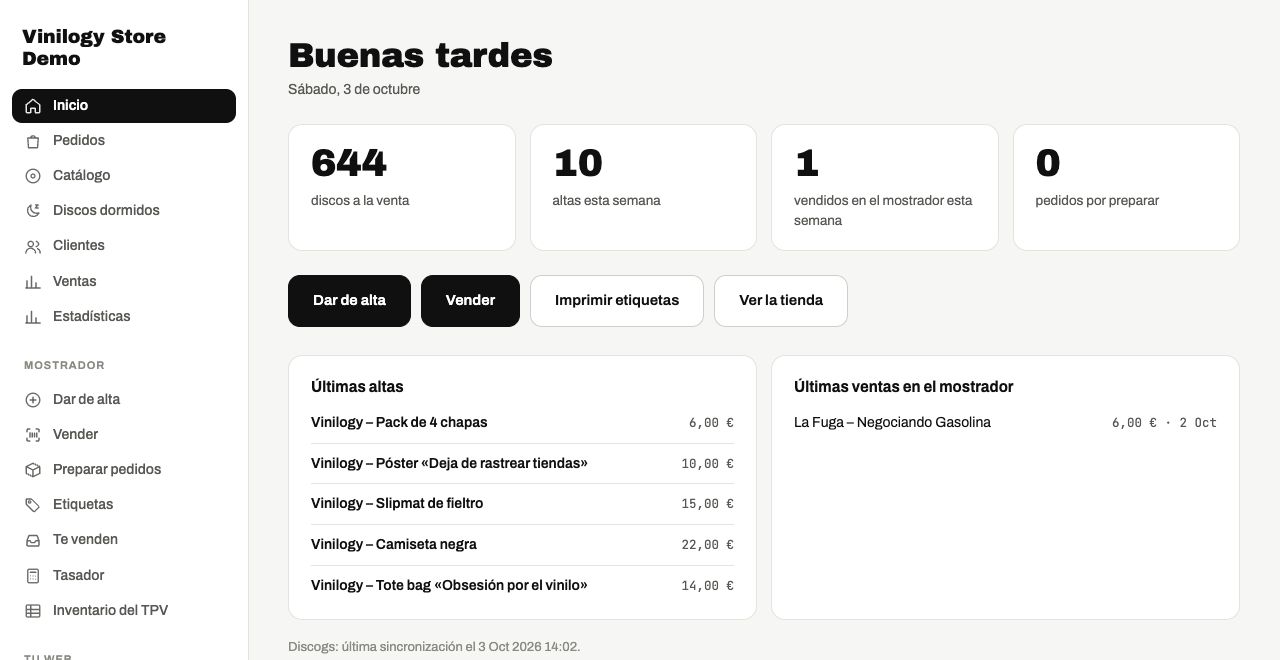Select Vender in the Mostrador menu
Viewport: 1280px width, 660px height.
pyautogui.click(x=124, y=435)
